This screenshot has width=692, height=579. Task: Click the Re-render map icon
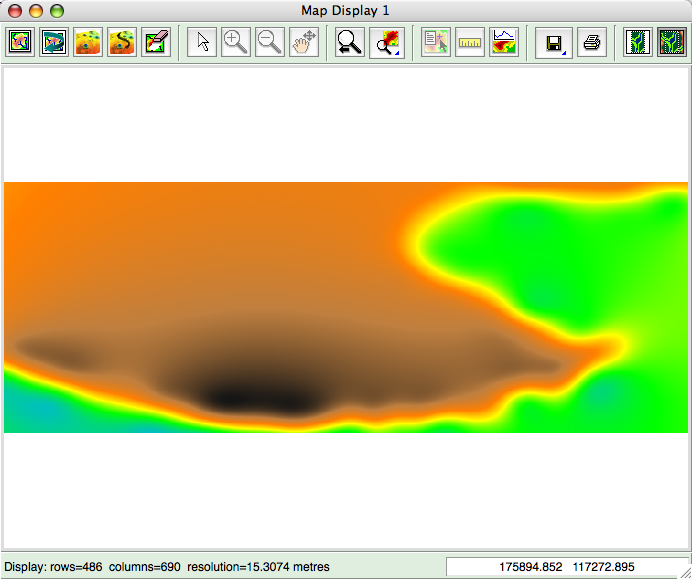coord(54,42)
